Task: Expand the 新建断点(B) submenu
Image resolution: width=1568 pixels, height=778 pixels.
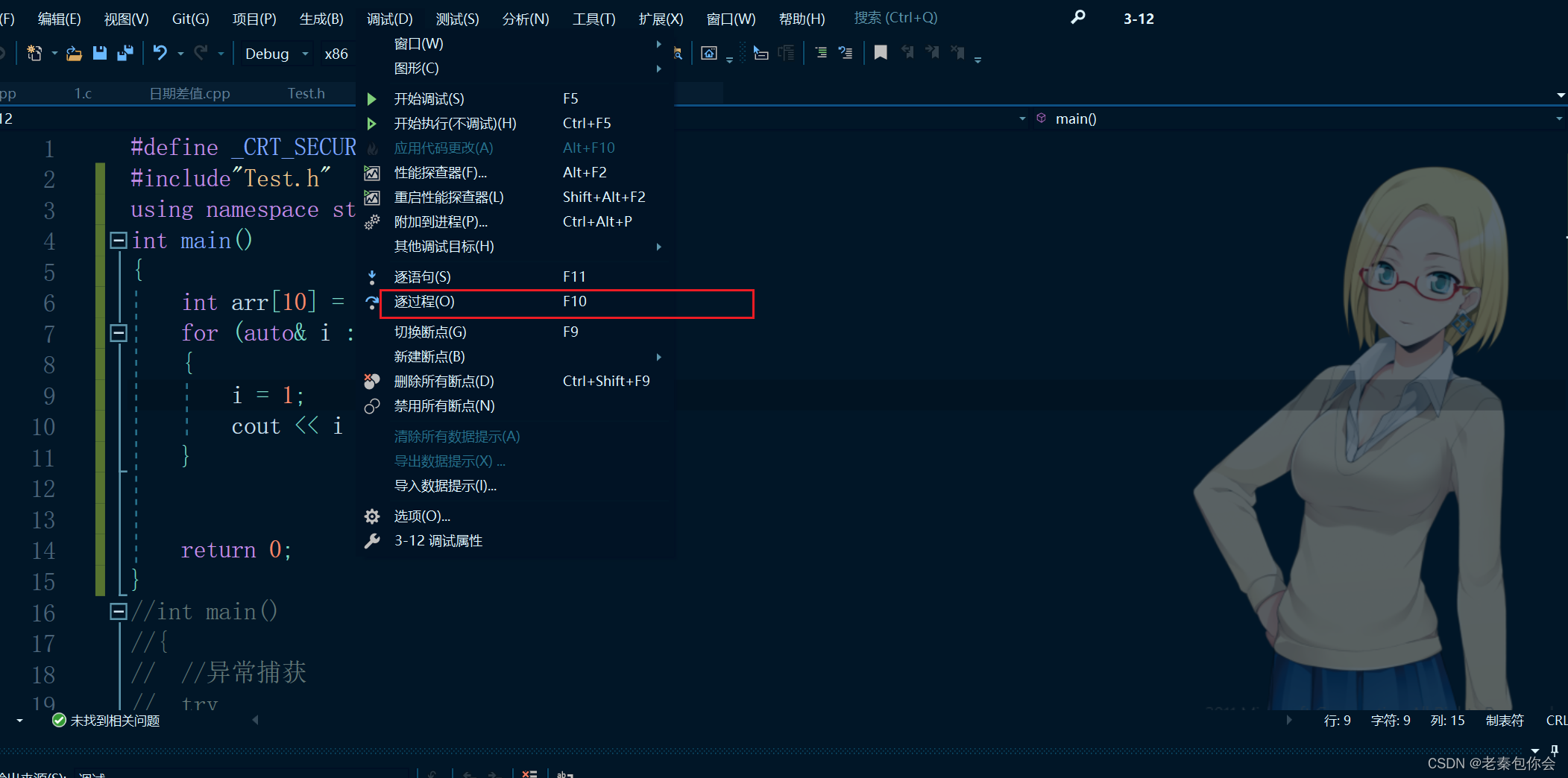Action: pos(518,357)
